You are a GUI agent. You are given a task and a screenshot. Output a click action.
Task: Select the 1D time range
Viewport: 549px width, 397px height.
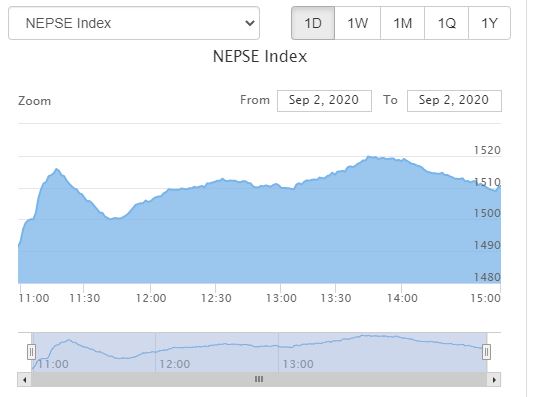pos(313,23)
